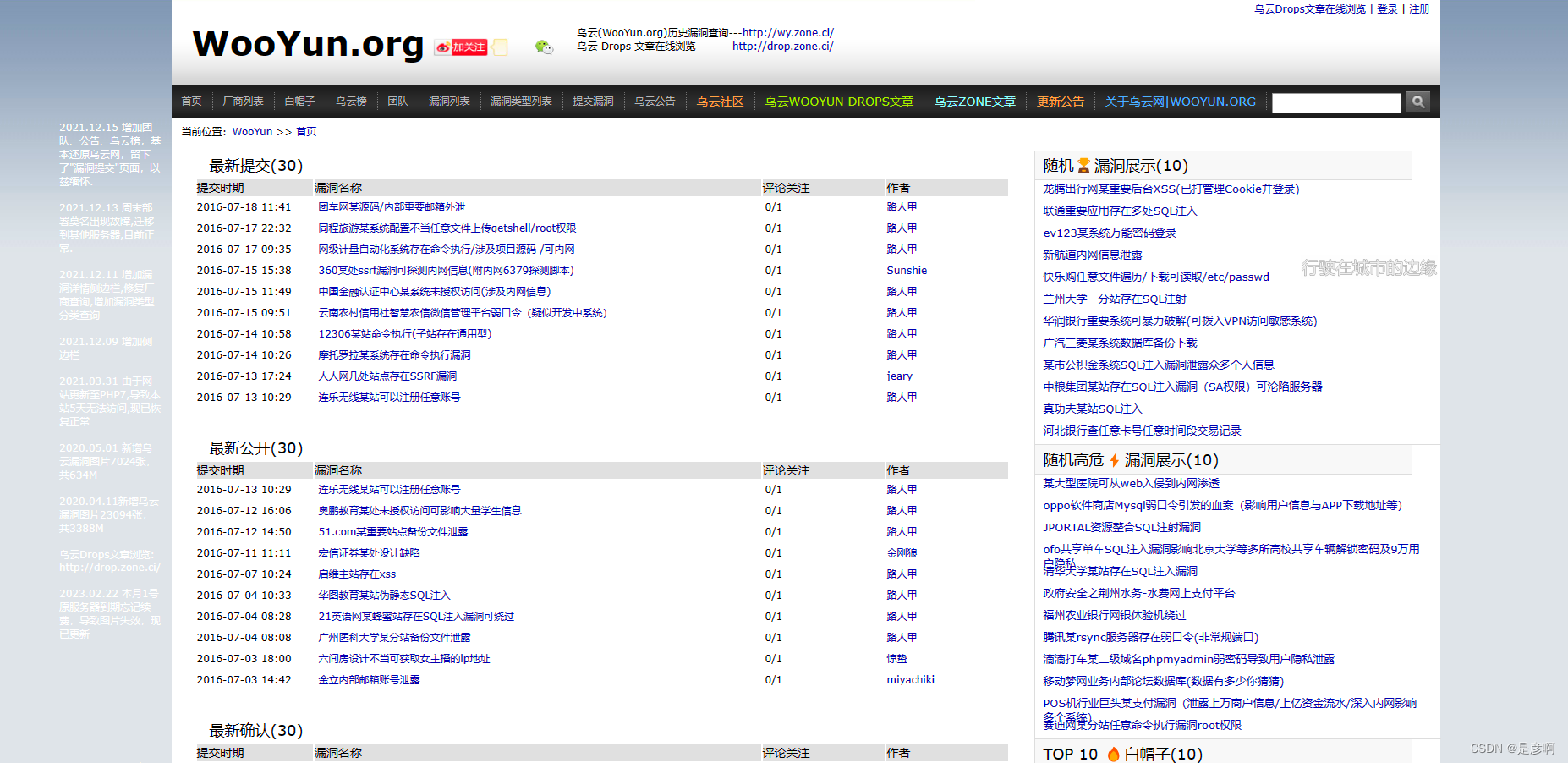Open 12306某站命令执行 report
The image size is (1568, 763).
[405, 334]
